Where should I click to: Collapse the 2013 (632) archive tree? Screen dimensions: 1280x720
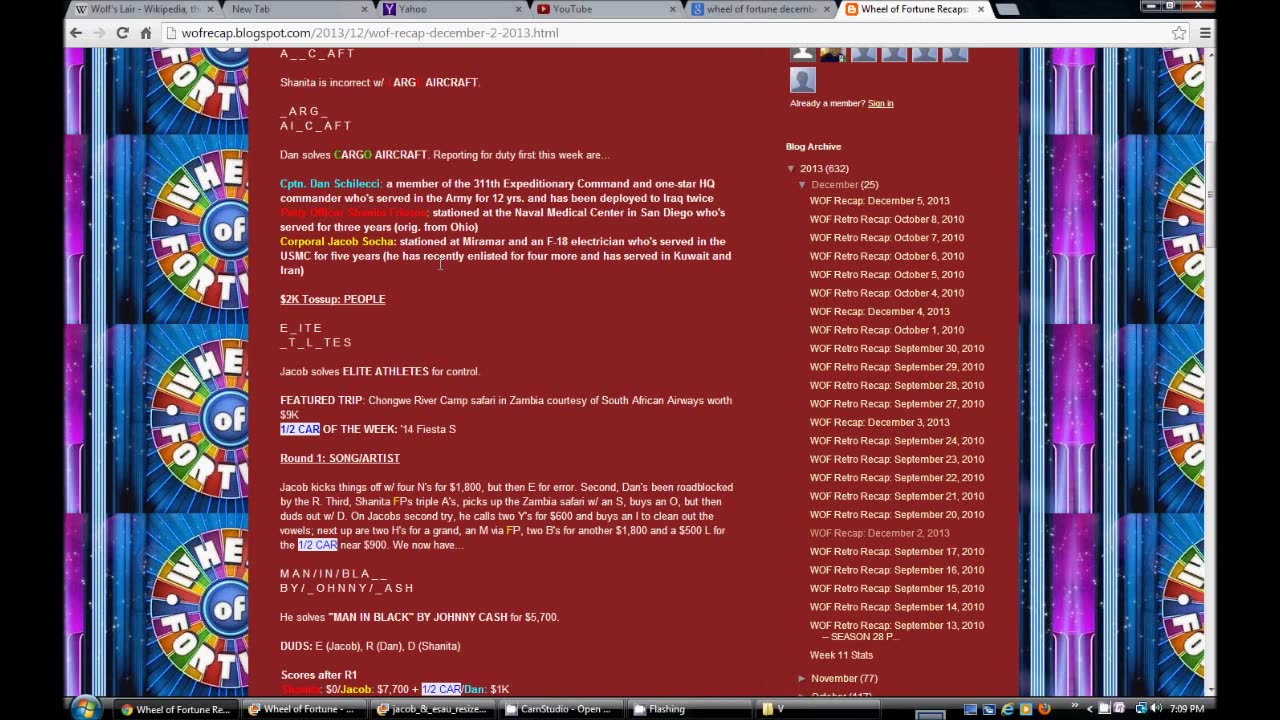pyautogui.click(x=791, y=169)
